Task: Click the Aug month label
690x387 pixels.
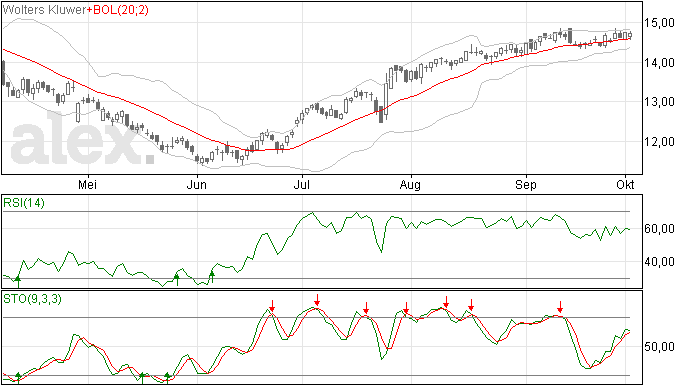Action: coord(410,184)
